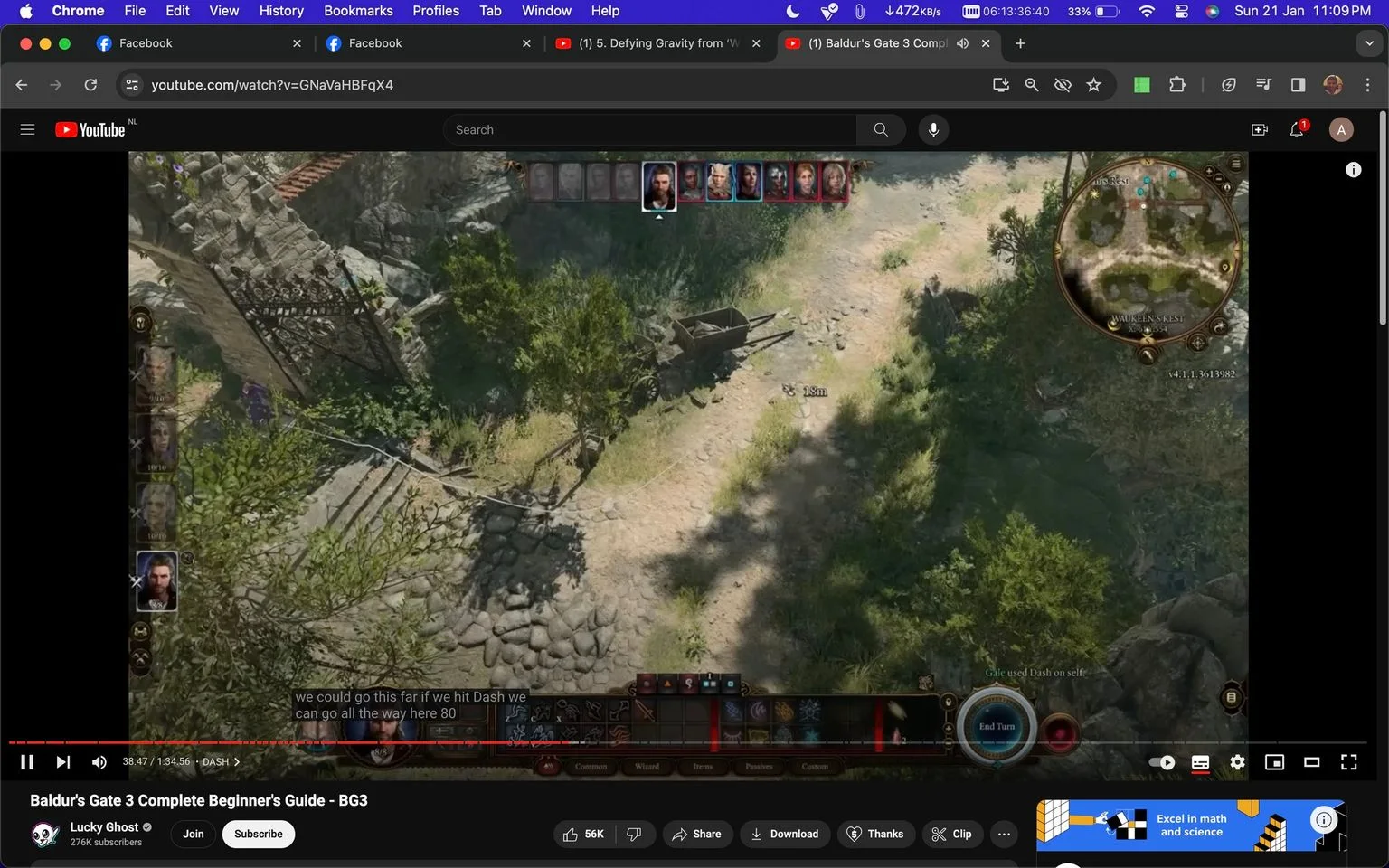Click the YouTube Create video icon

pos(1259,129)
